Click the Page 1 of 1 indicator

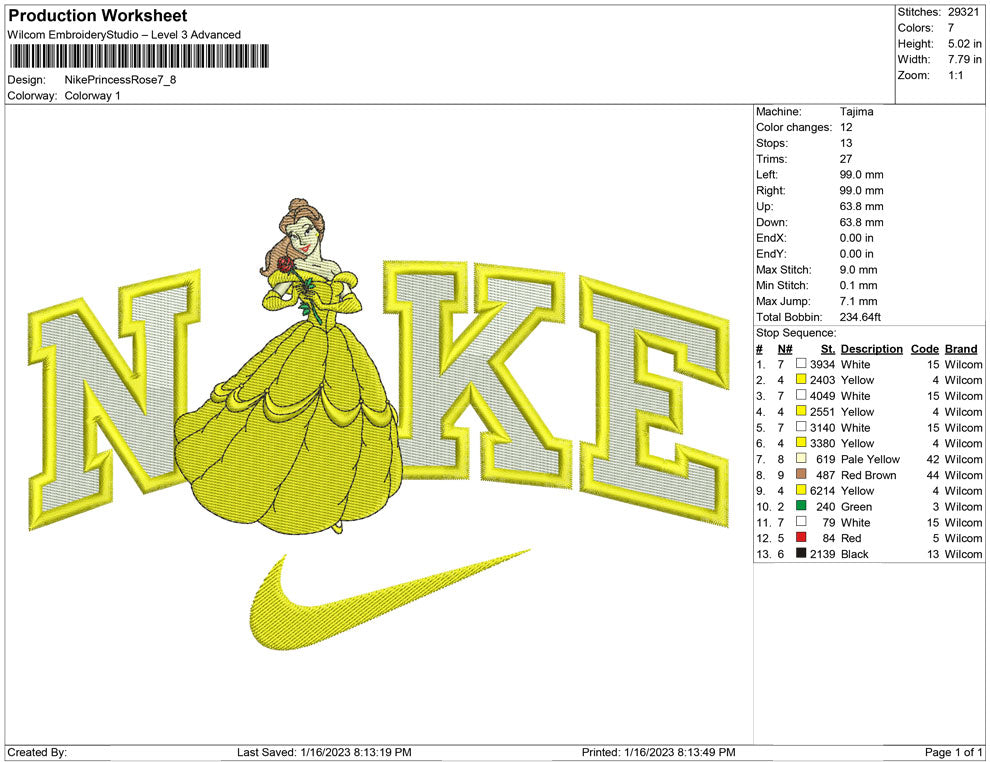point(953,752)
